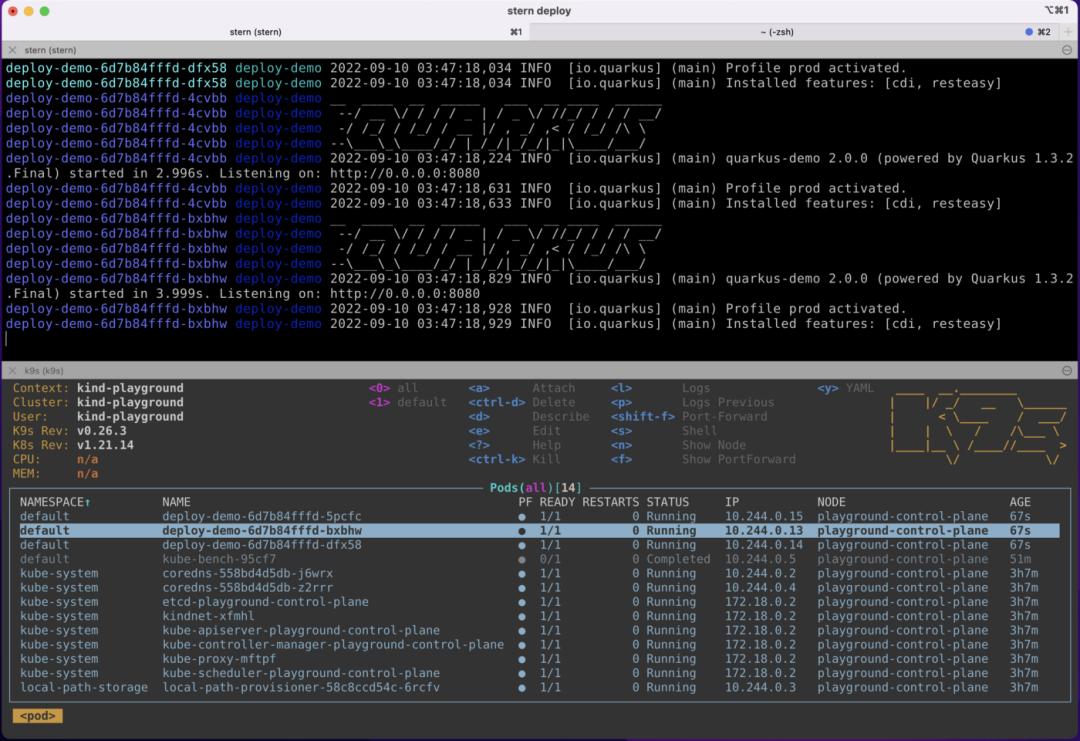The image size is (1080, 741).
Task: Click the Pods(all)[14] title
Action: point(536,488)
